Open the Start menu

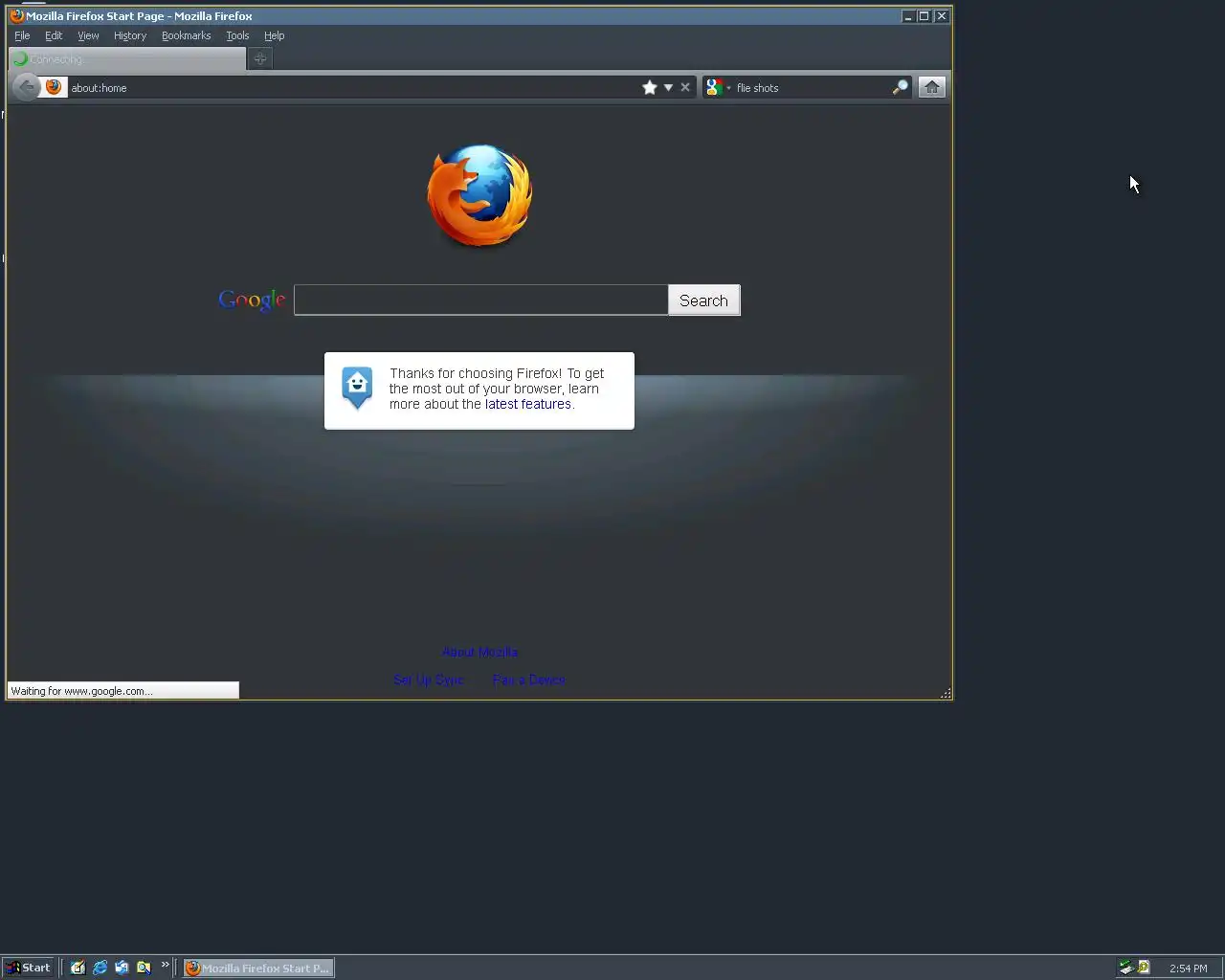(28, 968)
